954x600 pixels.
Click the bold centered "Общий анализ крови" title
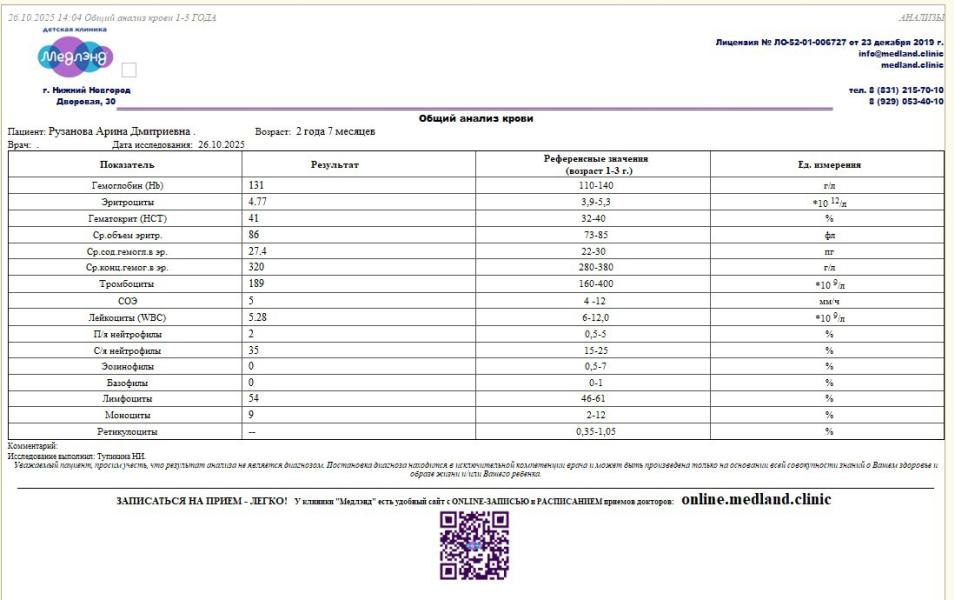(x=476, y=119)
